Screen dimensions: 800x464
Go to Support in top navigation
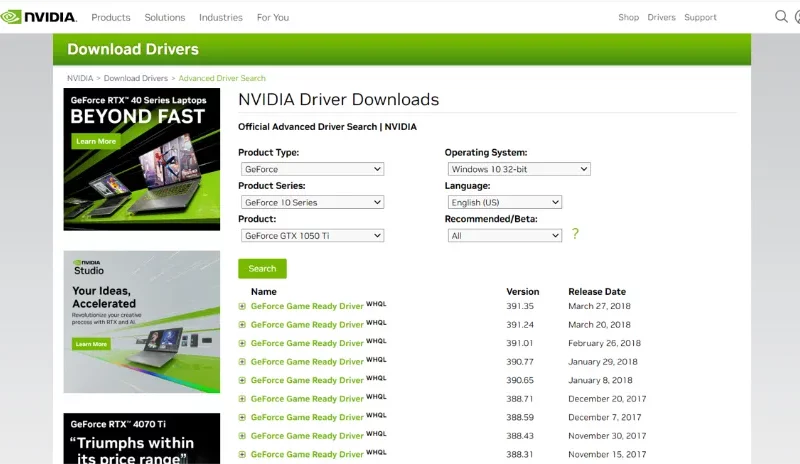pos(700,17)
